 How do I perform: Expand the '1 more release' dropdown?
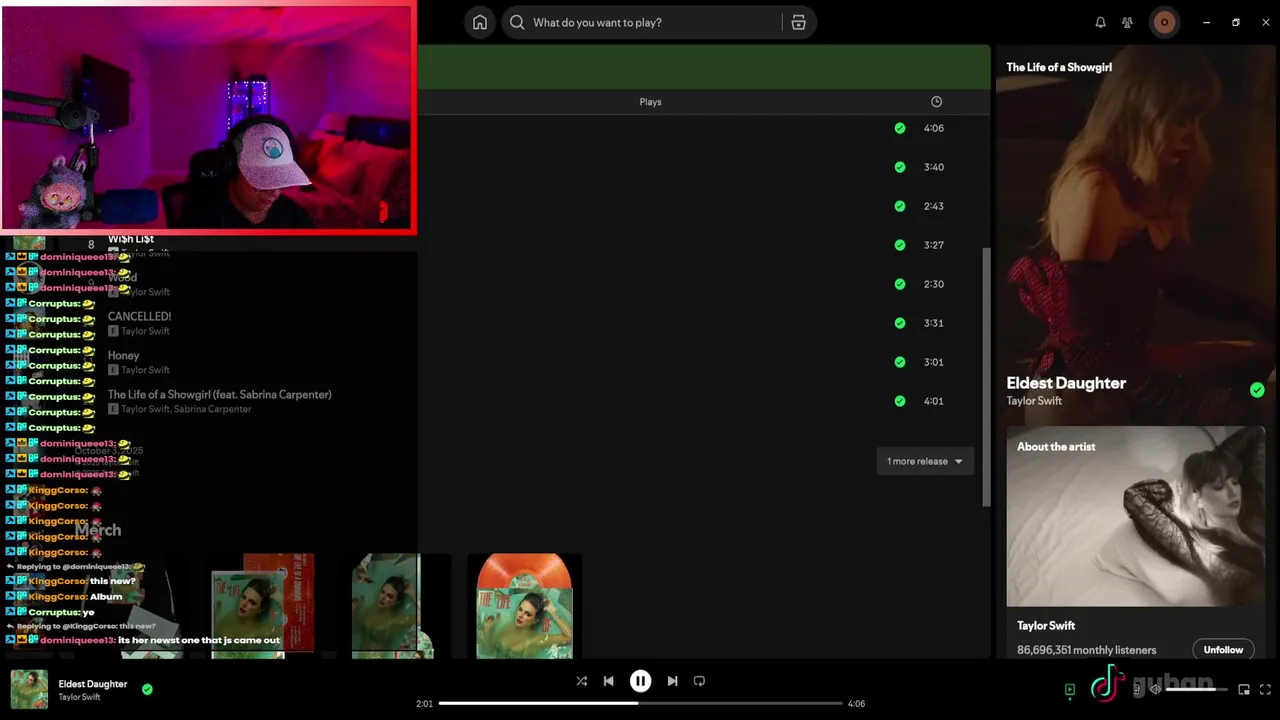(924, 461)
